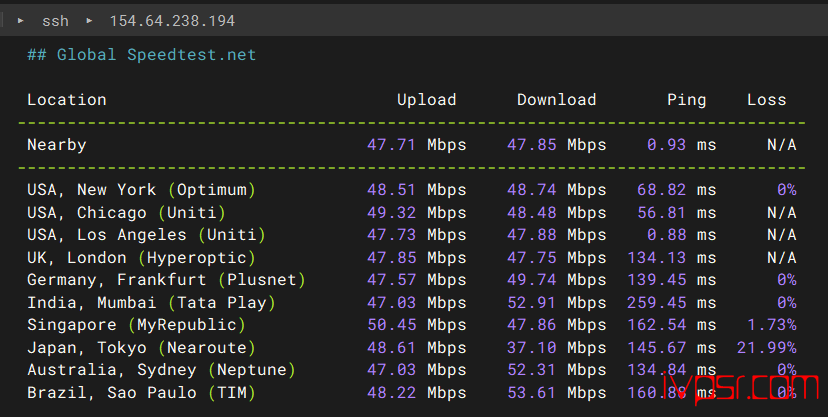Click the Ping column header
The height and width of the screenshot is (417, 828).
coord(686,100)
